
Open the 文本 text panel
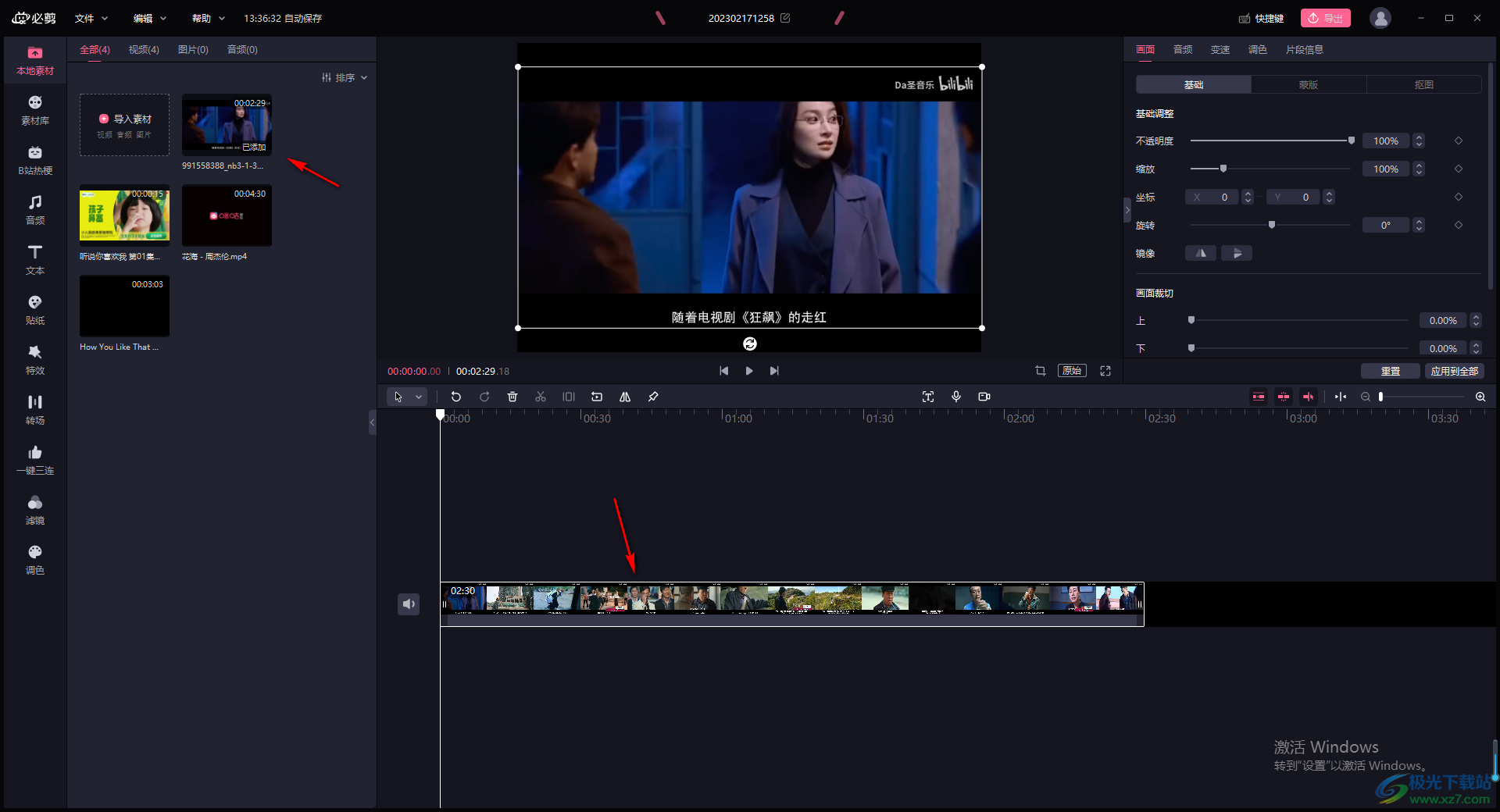35,261
